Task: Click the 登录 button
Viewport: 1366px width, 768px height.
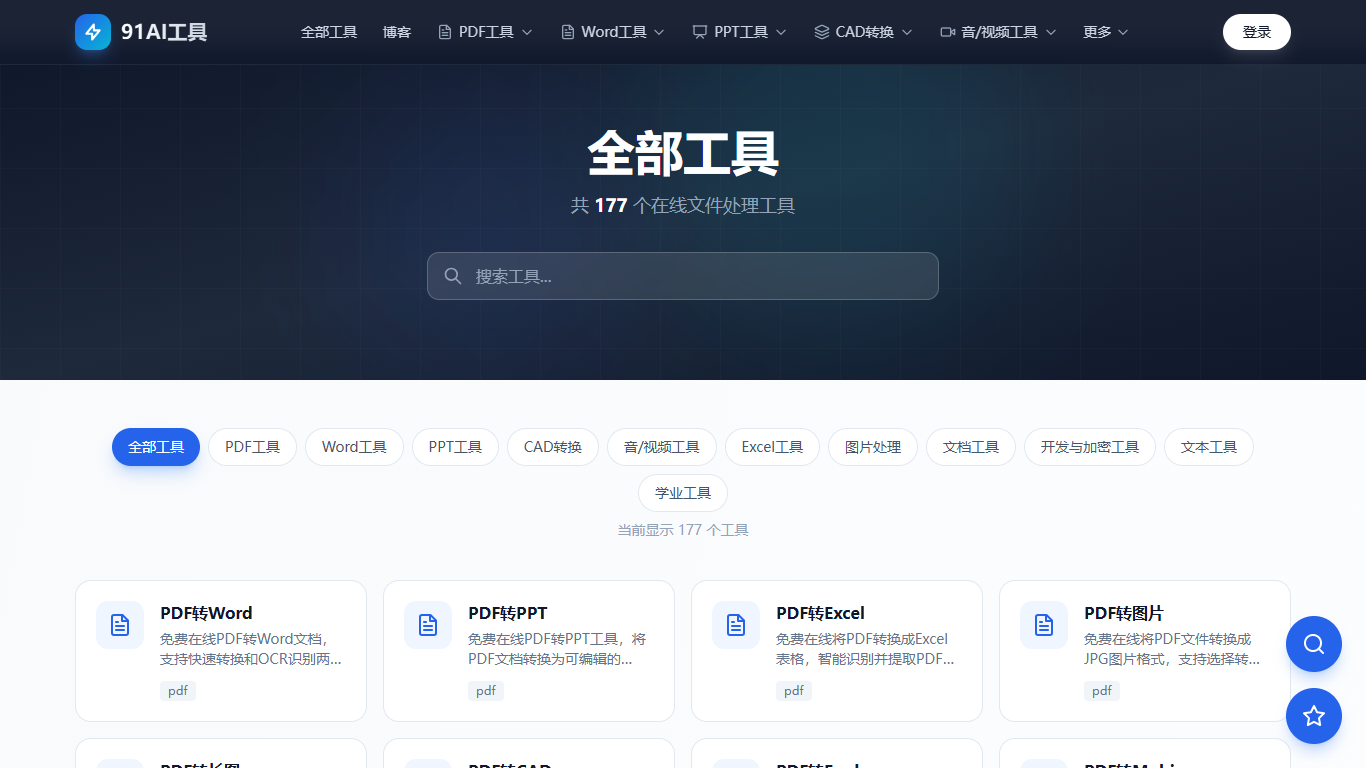Action: pyautogui.click(x=1257, y=32)
